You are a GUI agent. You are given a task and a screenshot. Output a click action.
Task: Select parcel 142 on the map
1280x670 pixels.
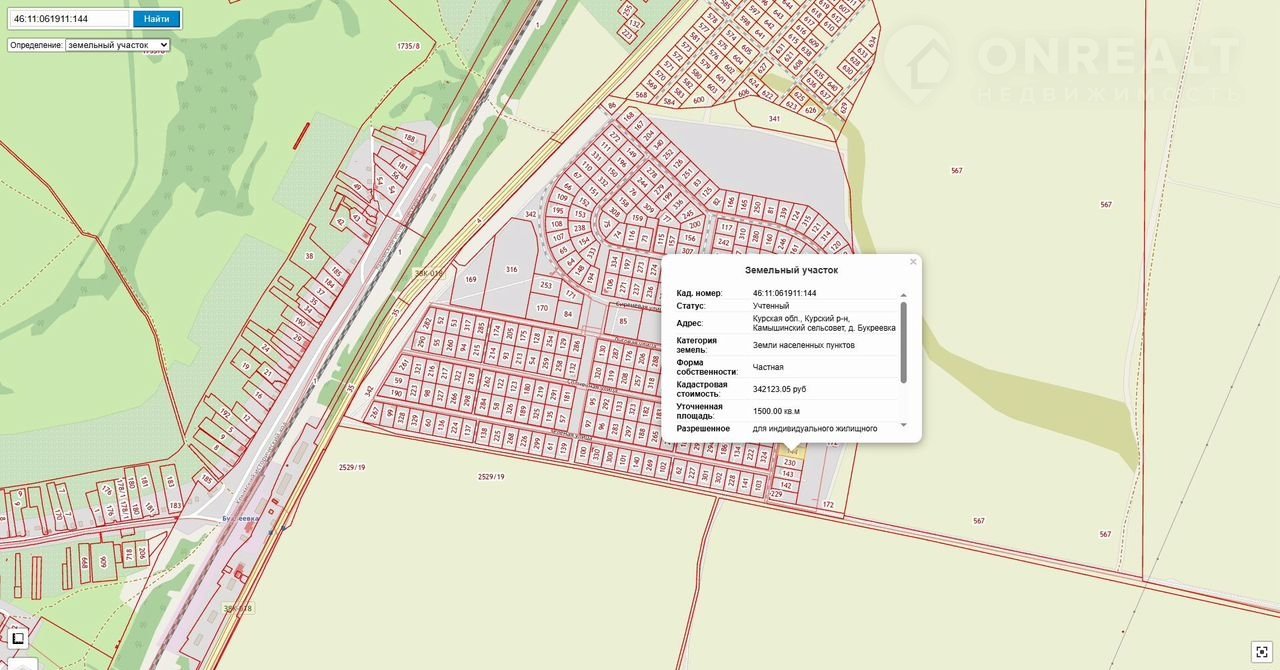click(786, 485)
